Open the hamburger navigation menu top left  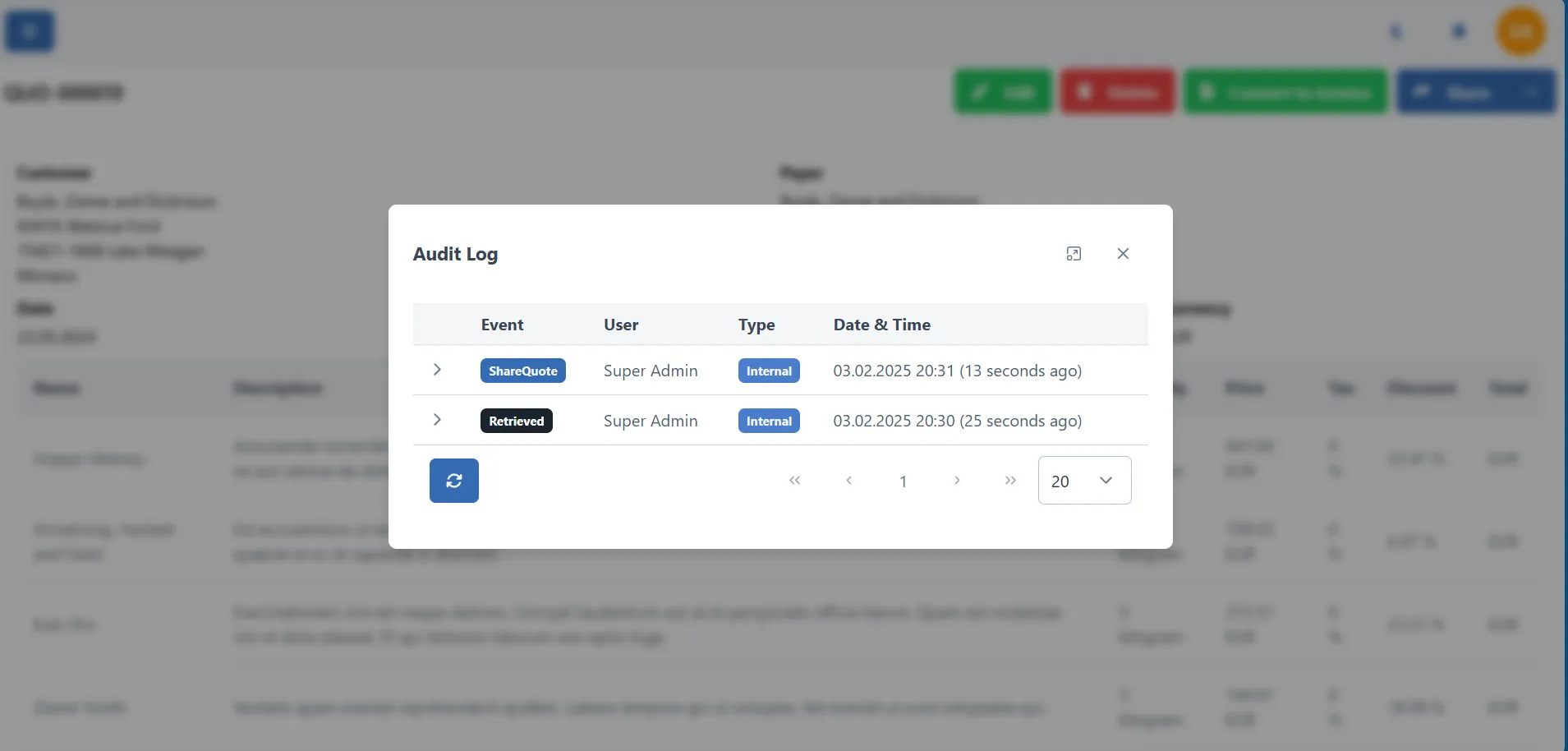30,30
